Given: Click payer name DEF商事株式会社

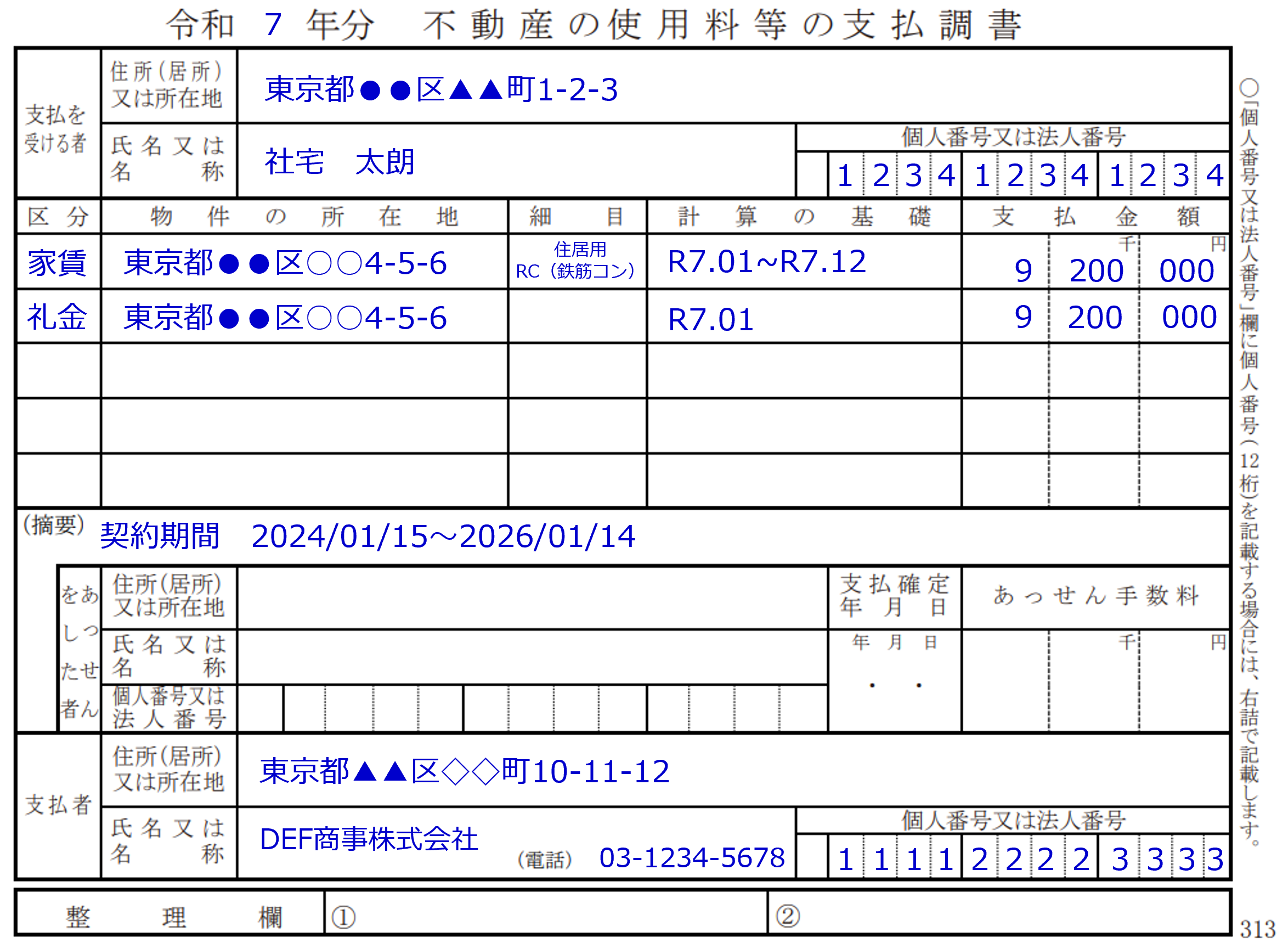Looking at the screenshot, I should coord(369,840).
